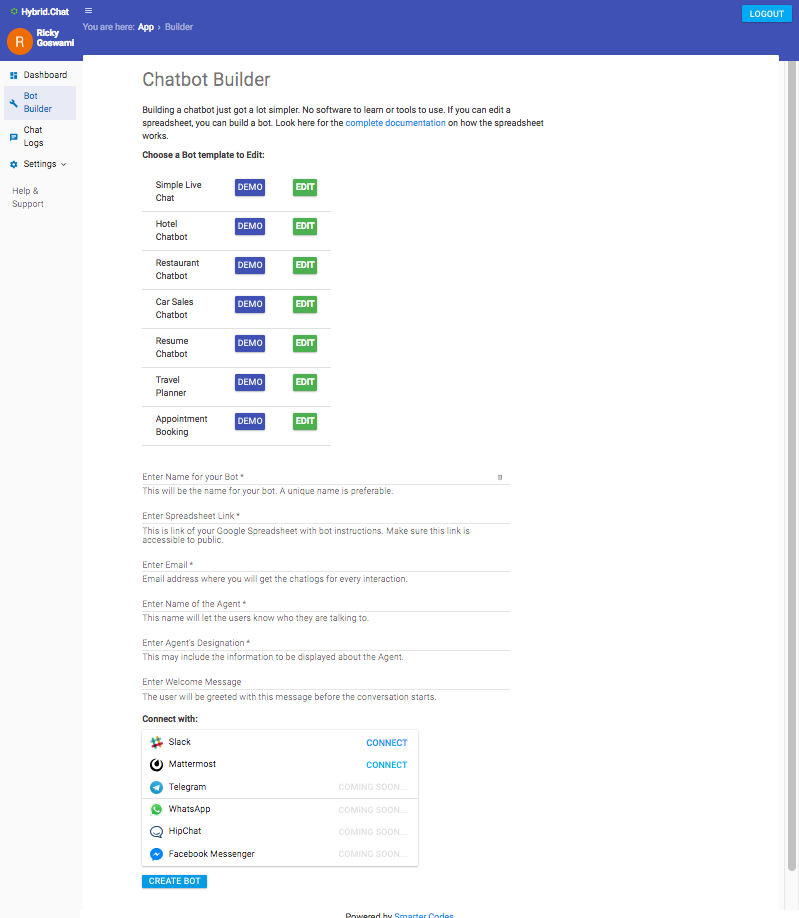Click the App breadcrumb link
The height and width of the screenshot is (918, 799).
tap(146, 27)
